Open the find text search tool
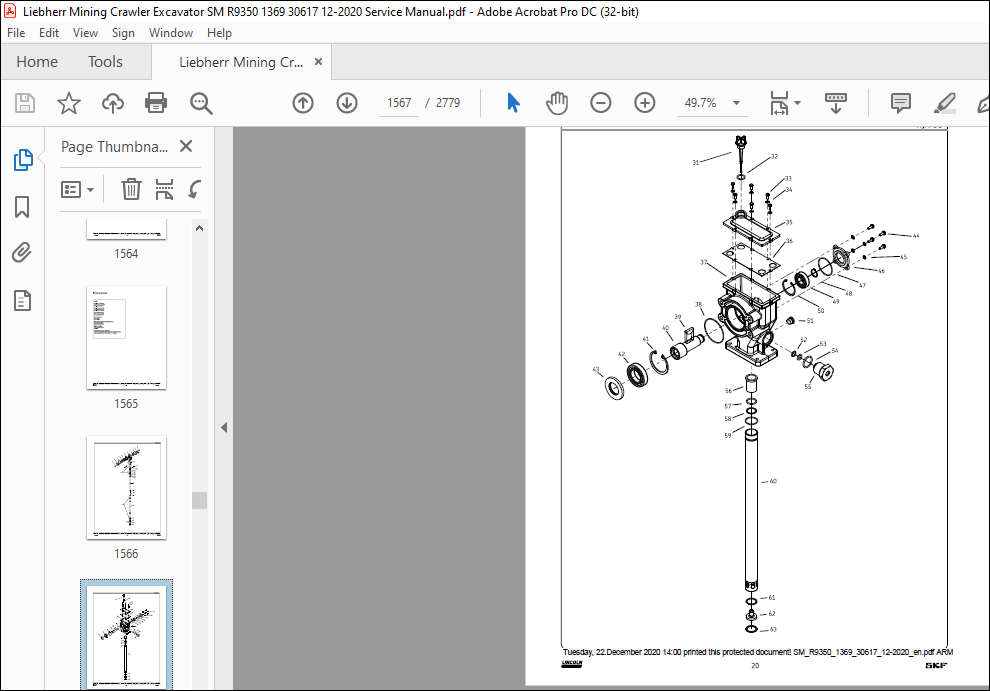 pos(201,103)
